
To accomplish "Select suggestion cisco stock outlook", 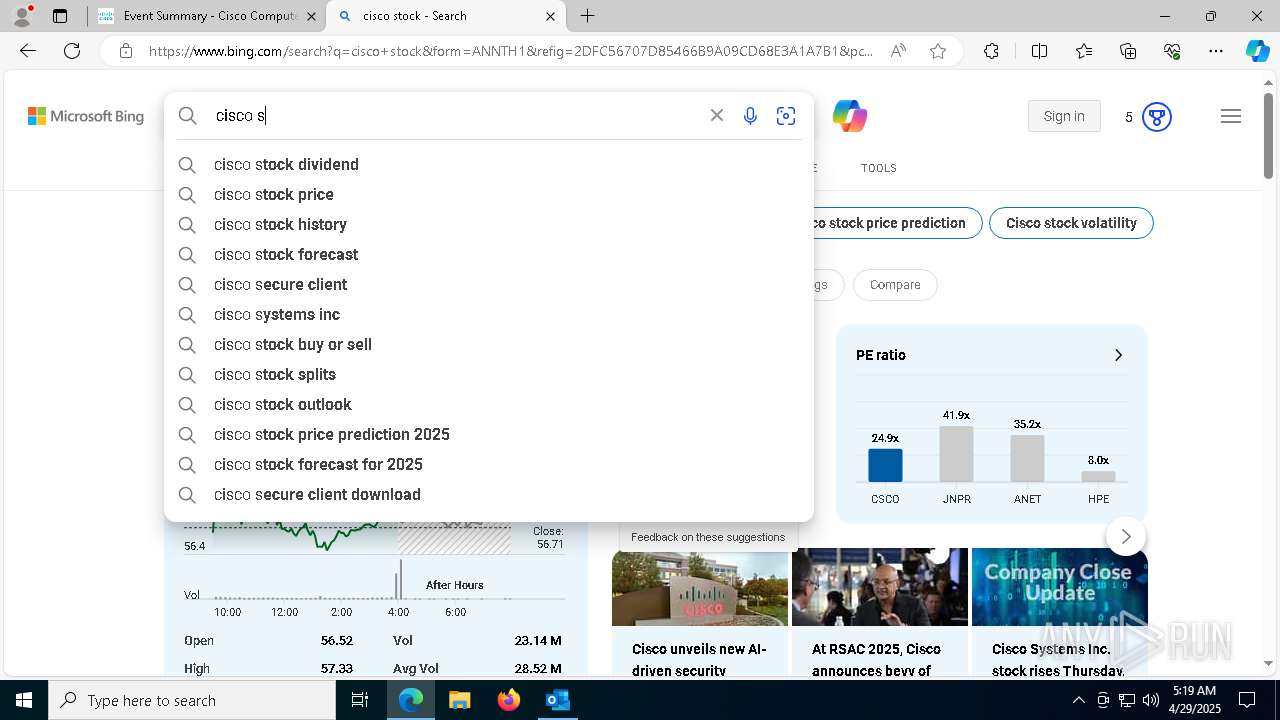I will [488, 404].
